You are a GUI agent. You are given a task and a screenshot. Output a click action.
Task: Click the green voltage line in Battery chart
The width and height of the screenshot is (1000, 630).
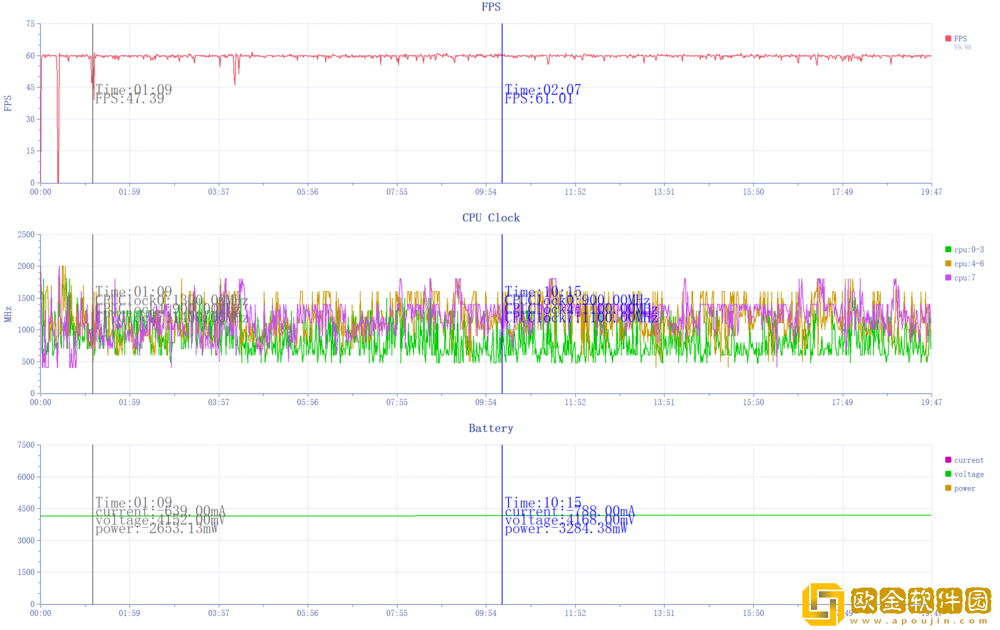pos(300,516)
